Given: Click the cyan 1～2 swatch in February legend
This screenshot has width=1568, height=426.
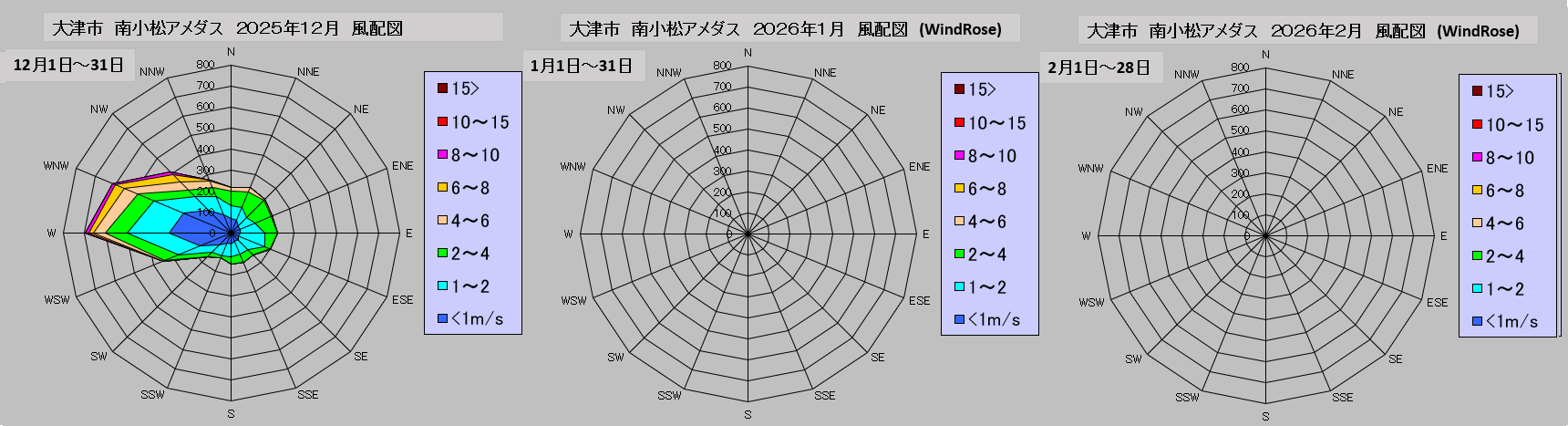Looking at the screenshot, I should pos(1477,289).
